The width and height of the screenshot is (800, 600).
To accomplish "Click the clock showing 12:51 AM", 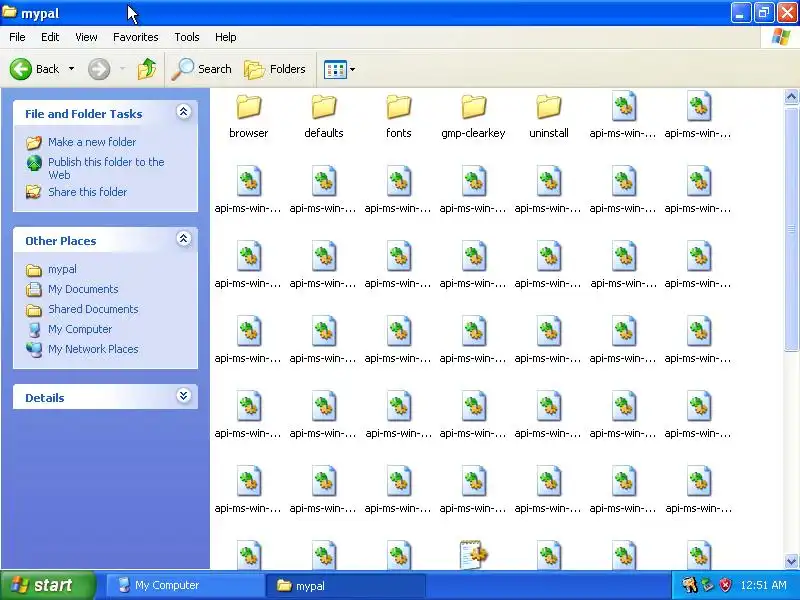I will (763, 585).
